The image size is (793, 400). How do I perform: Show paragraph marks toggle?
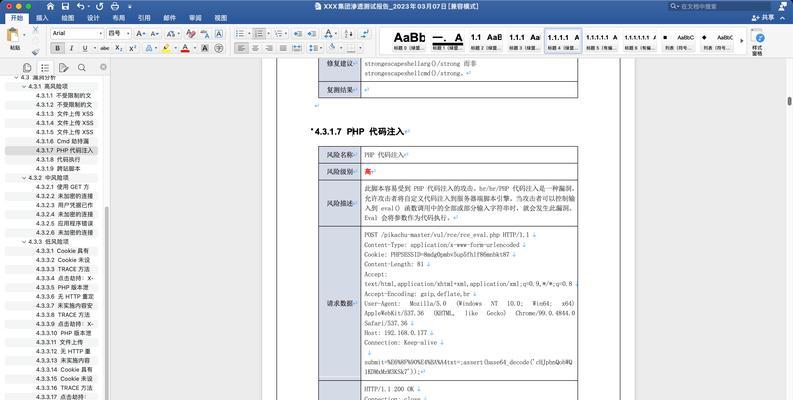[364, 33]
